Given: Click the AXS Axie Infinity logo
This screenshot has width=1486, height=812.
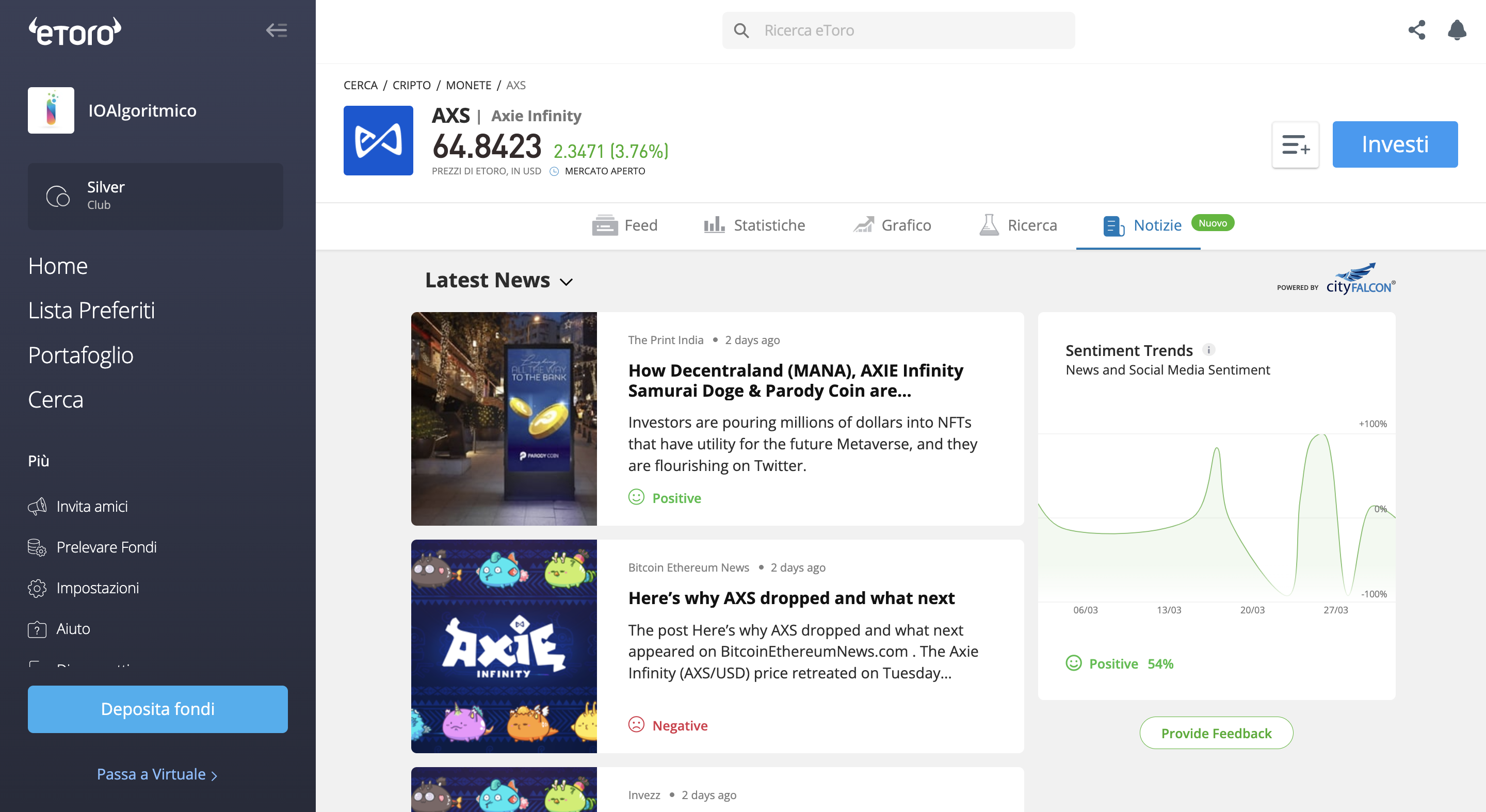Looking at the screenshot, I should tap(378, 141).
